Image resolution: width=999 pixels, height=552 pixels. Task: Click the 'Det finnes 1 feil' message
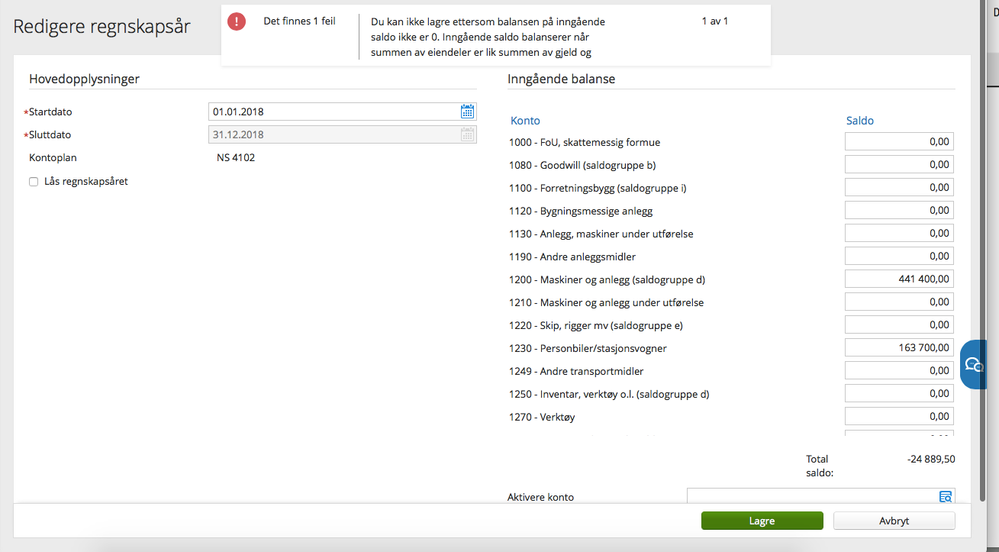click(x=299, y=21)
